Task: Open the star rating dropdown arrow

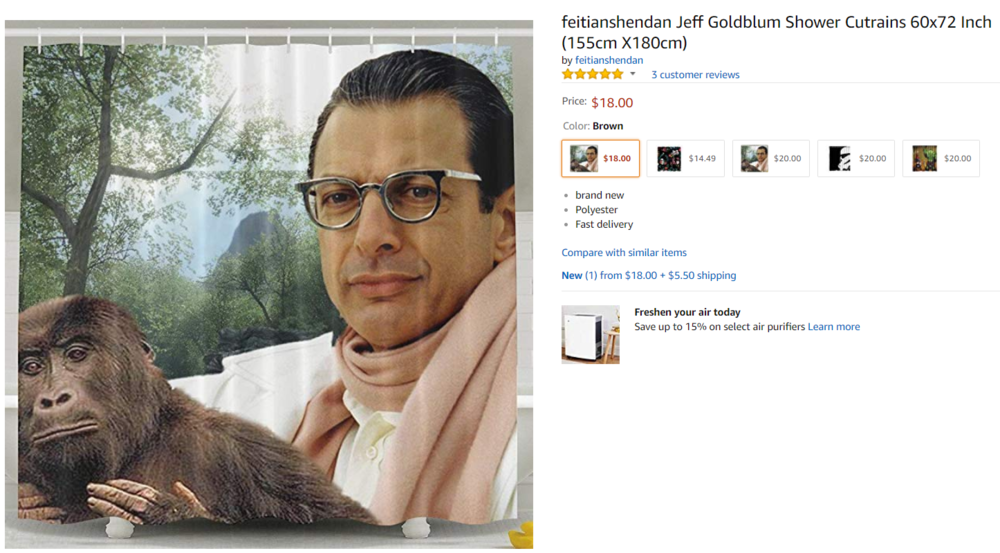Action: tap(633, 74)
